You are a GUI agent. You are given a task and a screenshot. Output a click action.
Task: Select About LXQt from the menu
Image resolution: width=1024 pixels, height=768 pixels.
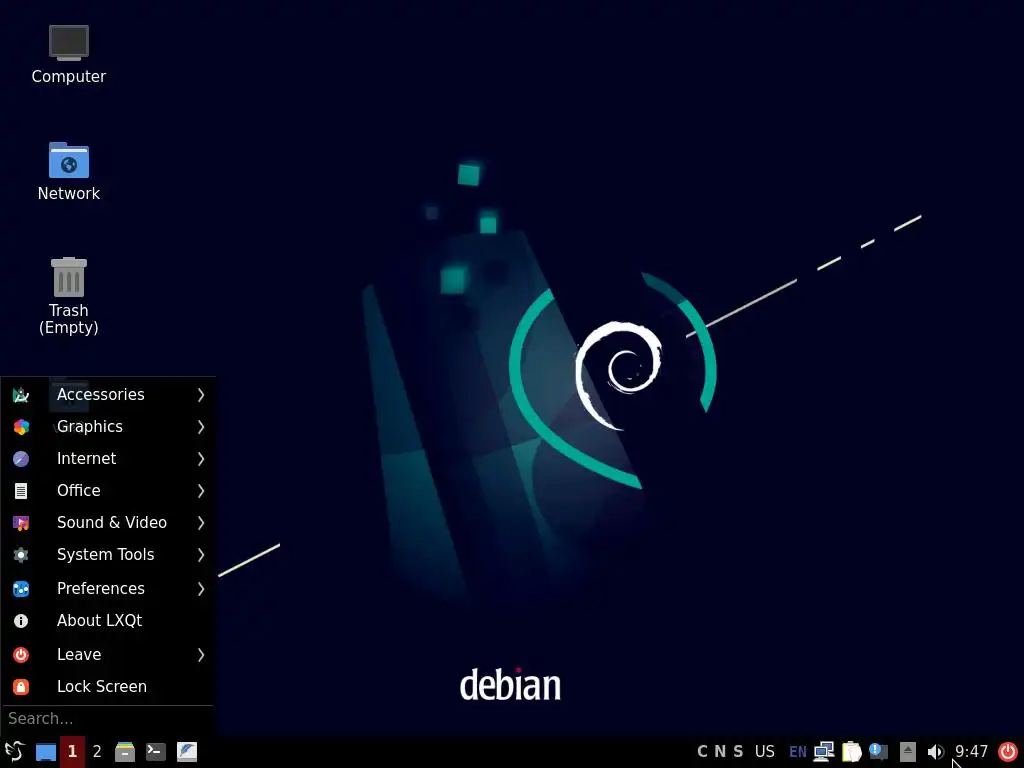click(108, 621)
